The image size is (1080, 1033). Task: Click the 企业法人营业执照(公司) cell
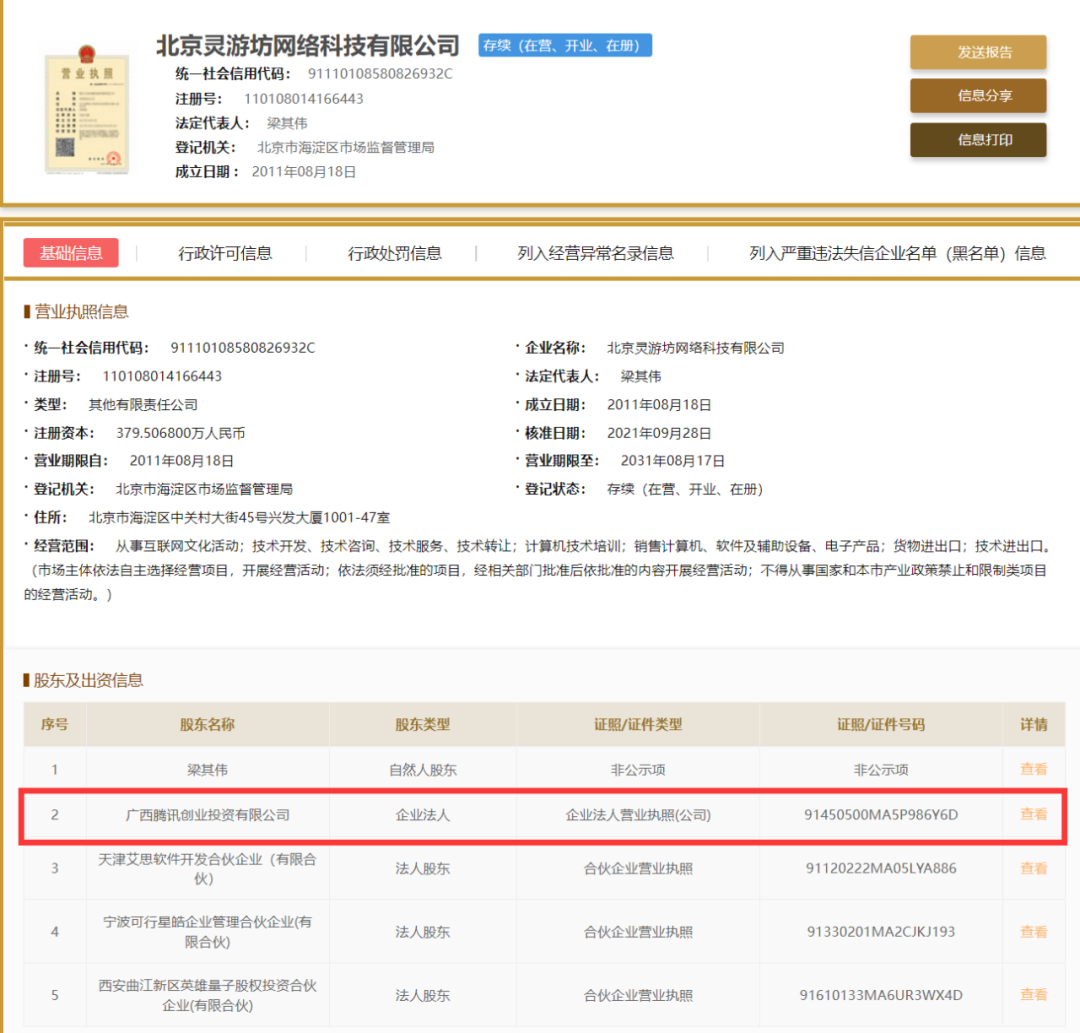(x=638, y=815)
